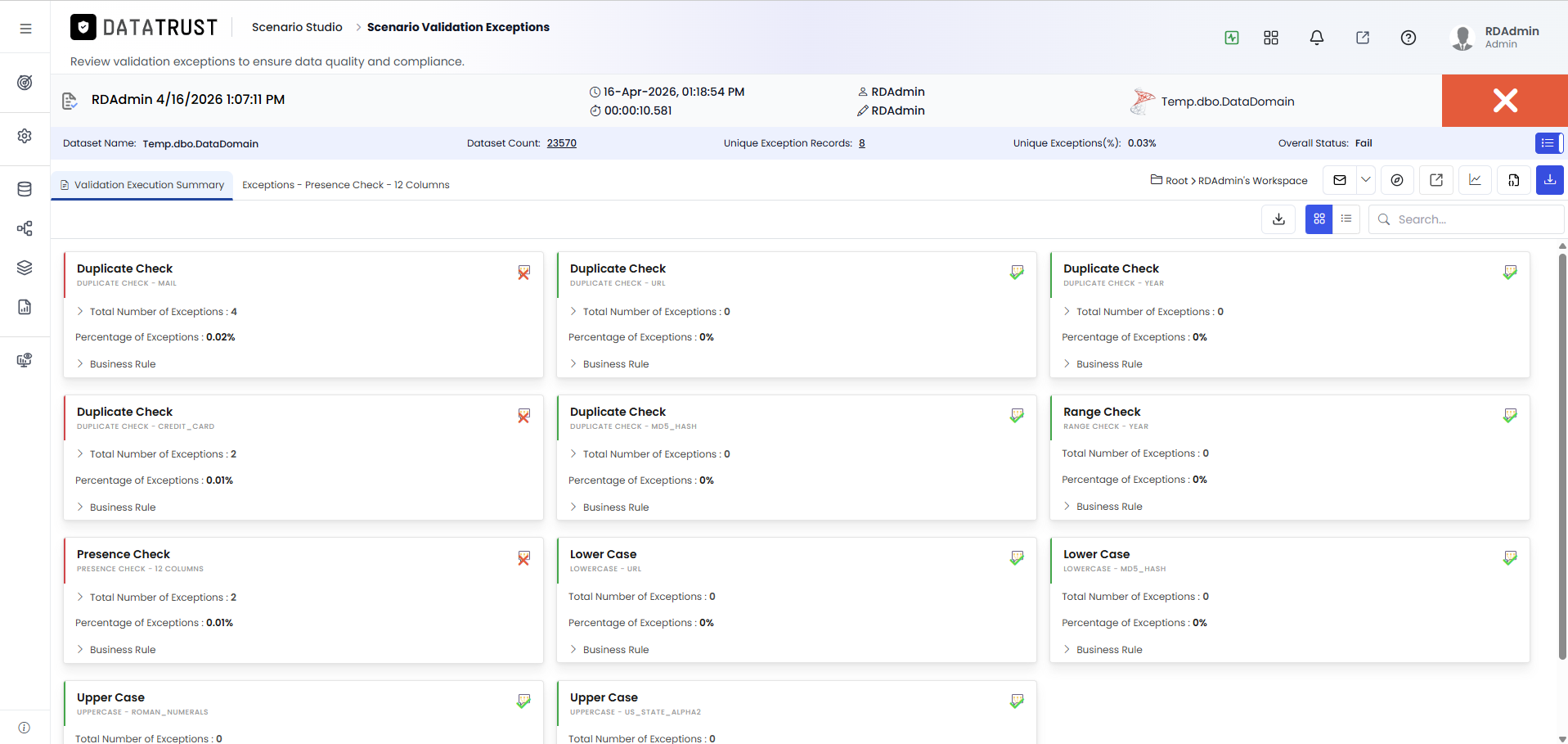Image resolution: width=1568 pixels, height=744 pixels.
Task: Open the layers stack sidebar icon
Action: click(x=25, y=268)
